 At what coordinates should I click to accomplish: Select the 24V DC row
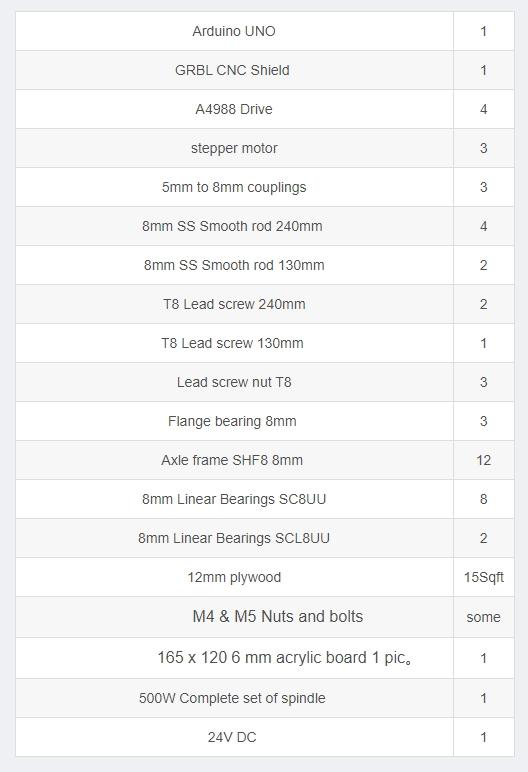pos(265,737)
